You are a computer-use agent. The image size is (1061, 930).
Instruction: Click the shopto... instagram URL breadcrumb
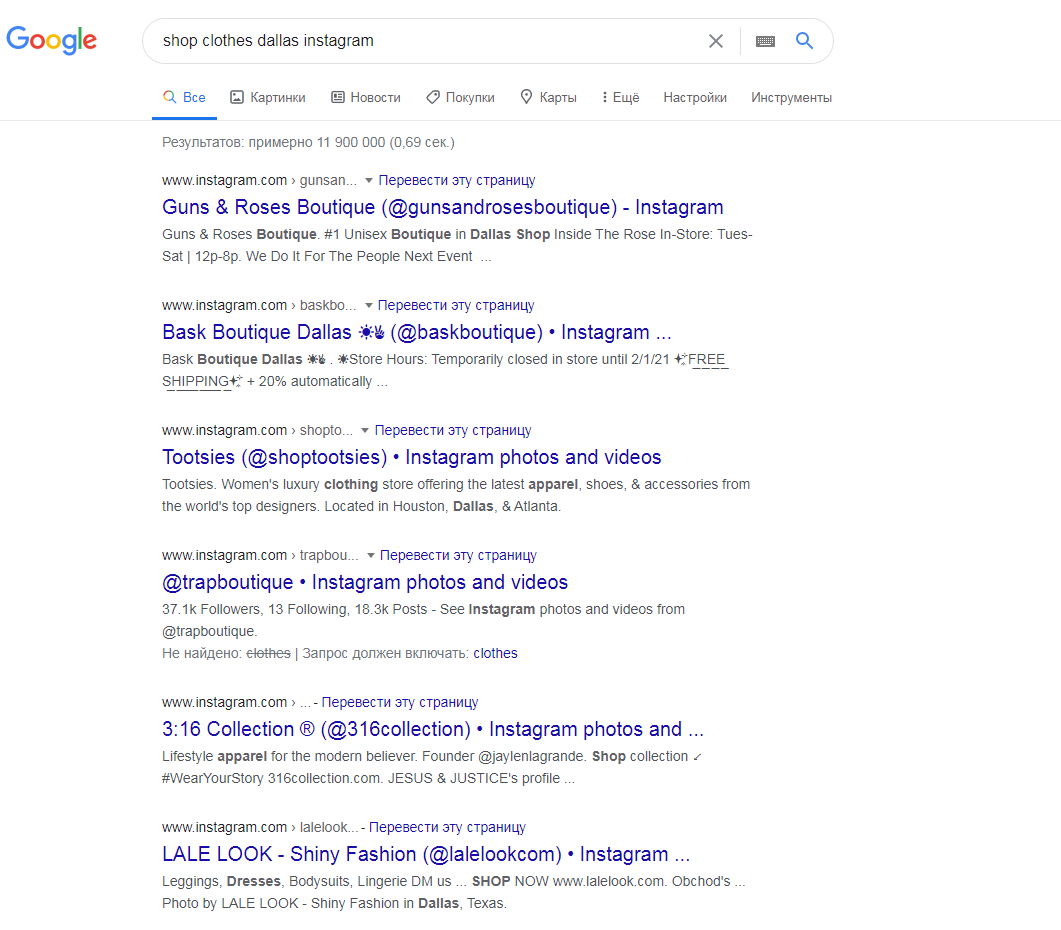pyautogui.click(x=257, y=430)
